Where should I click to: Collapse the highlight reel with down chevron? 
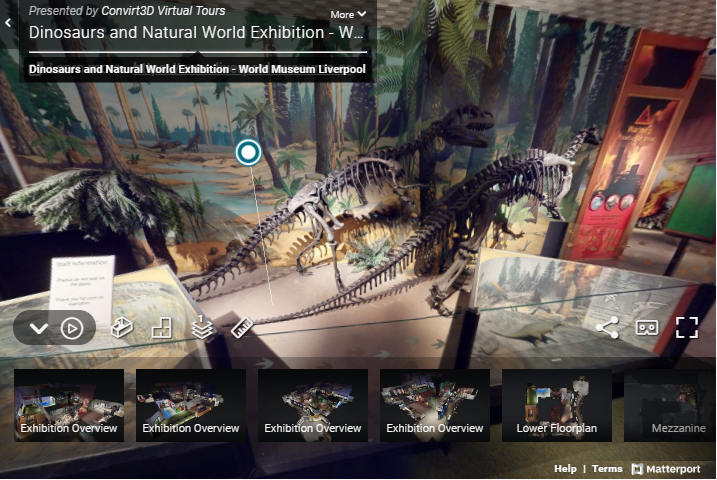[39, 328]
